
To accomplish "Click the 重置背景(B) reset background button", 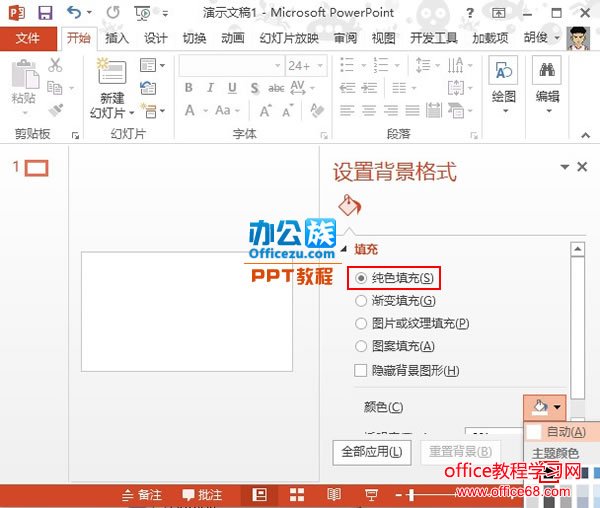I will (461, 452).
